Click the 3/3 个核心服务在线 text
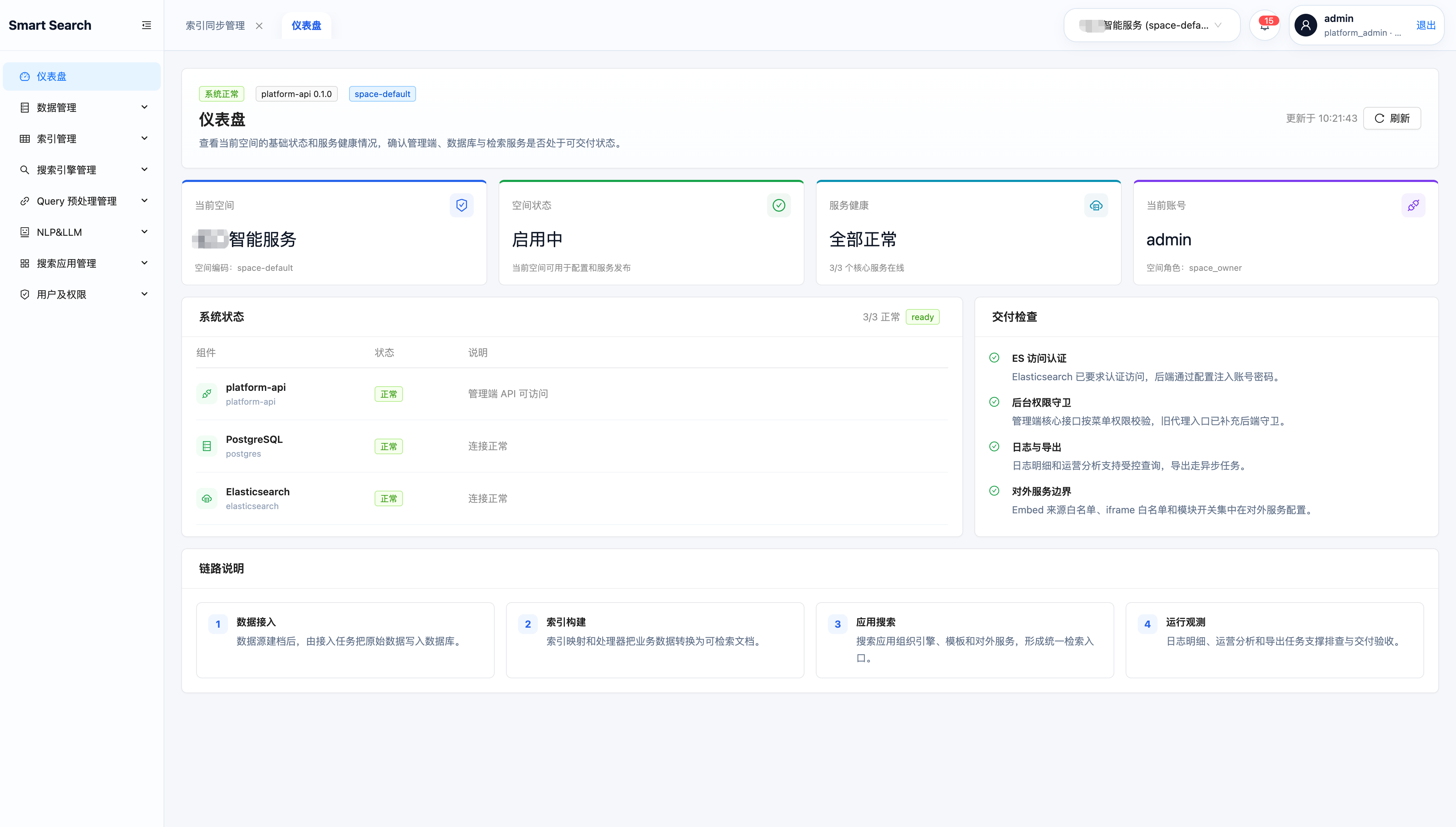 coord(866,268)
